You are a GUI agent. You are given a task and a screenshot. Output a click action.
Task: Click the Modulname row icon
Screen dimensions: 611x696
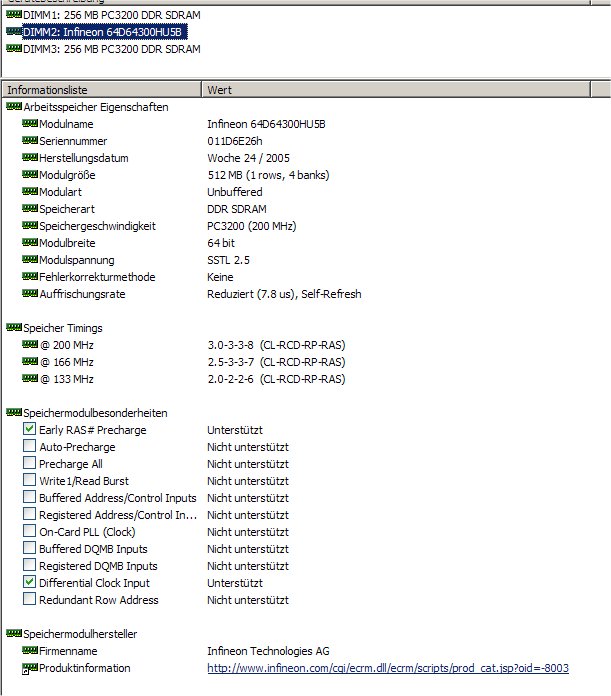tap(30, 123)
